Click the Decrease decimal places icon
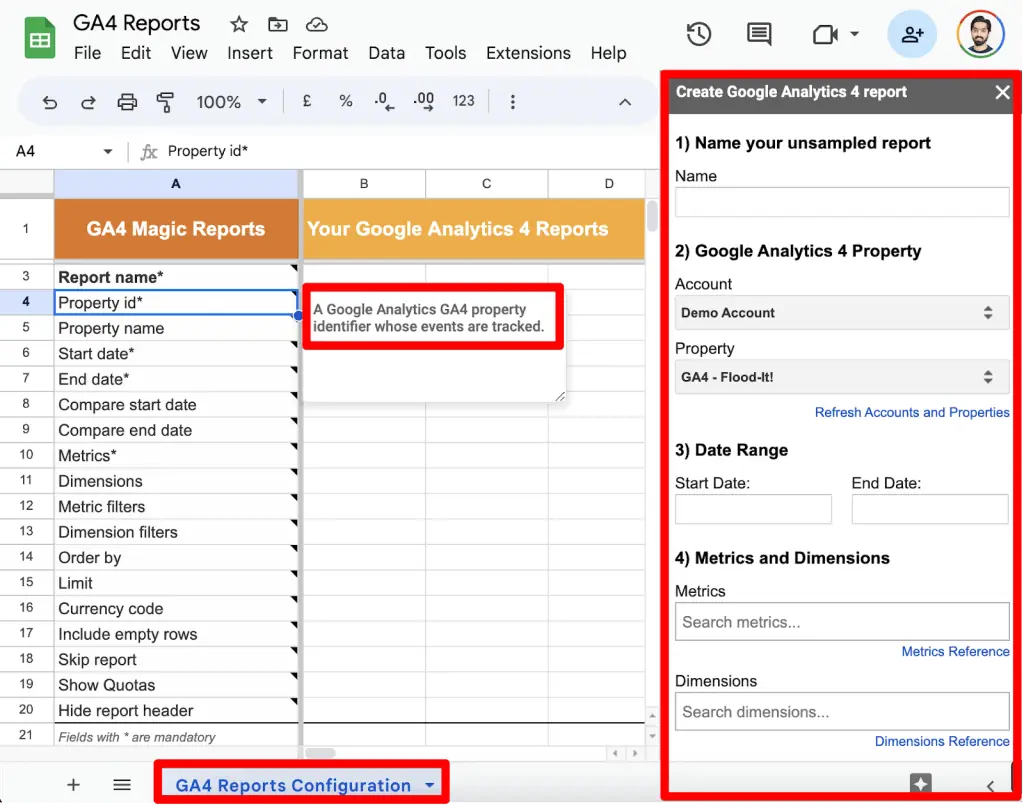 click(383, 101)
